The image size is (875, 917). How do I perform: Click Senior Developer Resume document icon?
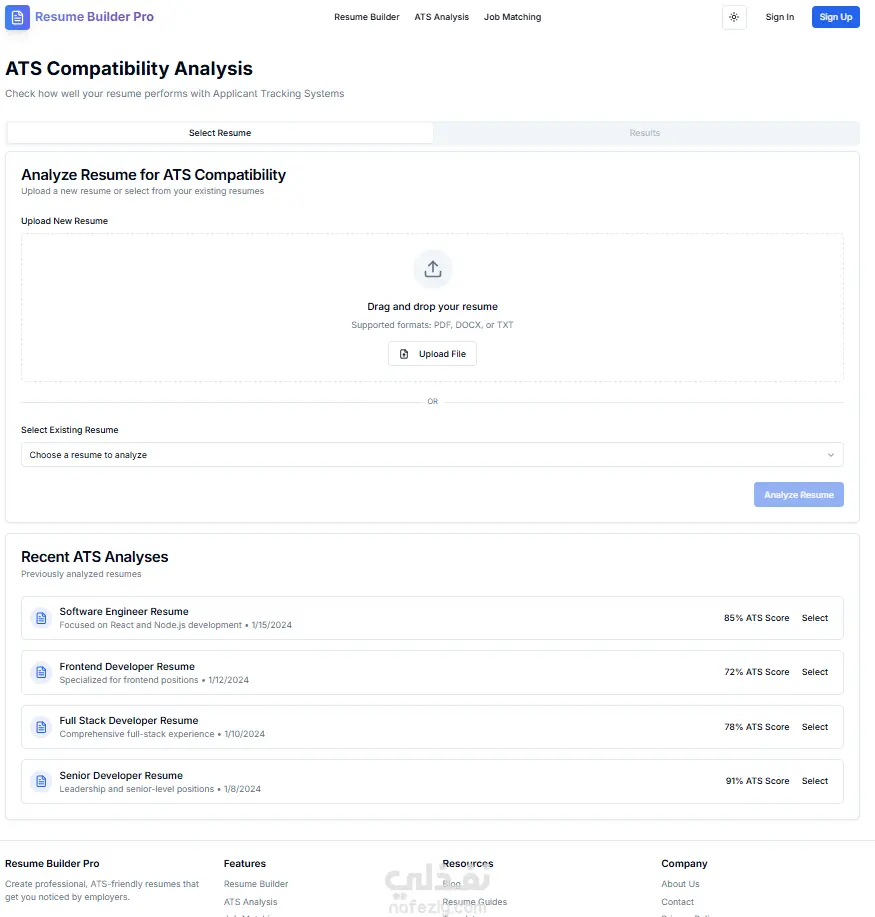pyautogui.click(x=41, y=781)
